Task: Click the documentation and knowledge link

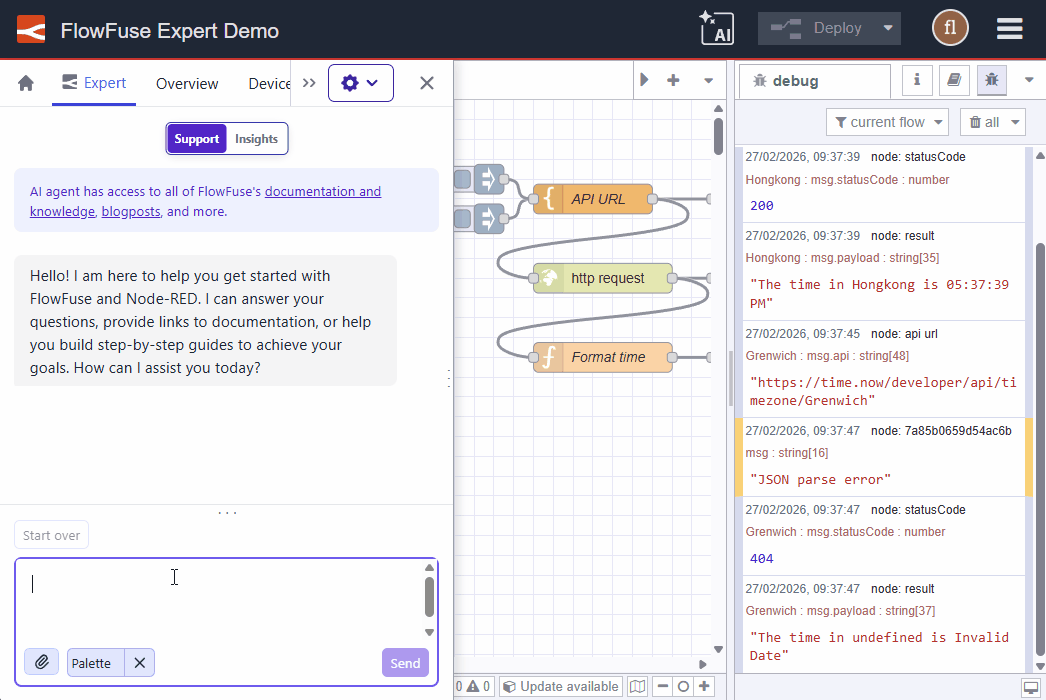Action: 322,190
